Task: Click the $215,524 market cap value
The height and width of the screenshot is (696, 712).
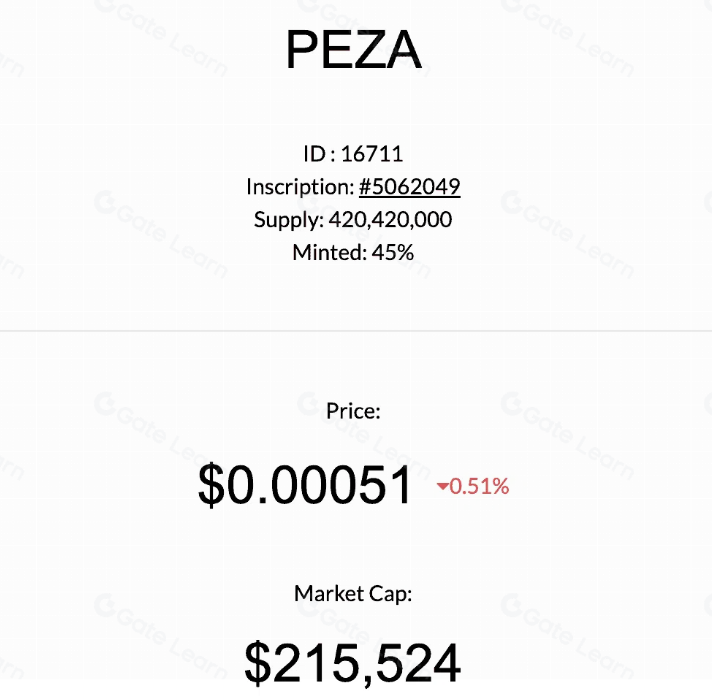Action: (353, 662)
